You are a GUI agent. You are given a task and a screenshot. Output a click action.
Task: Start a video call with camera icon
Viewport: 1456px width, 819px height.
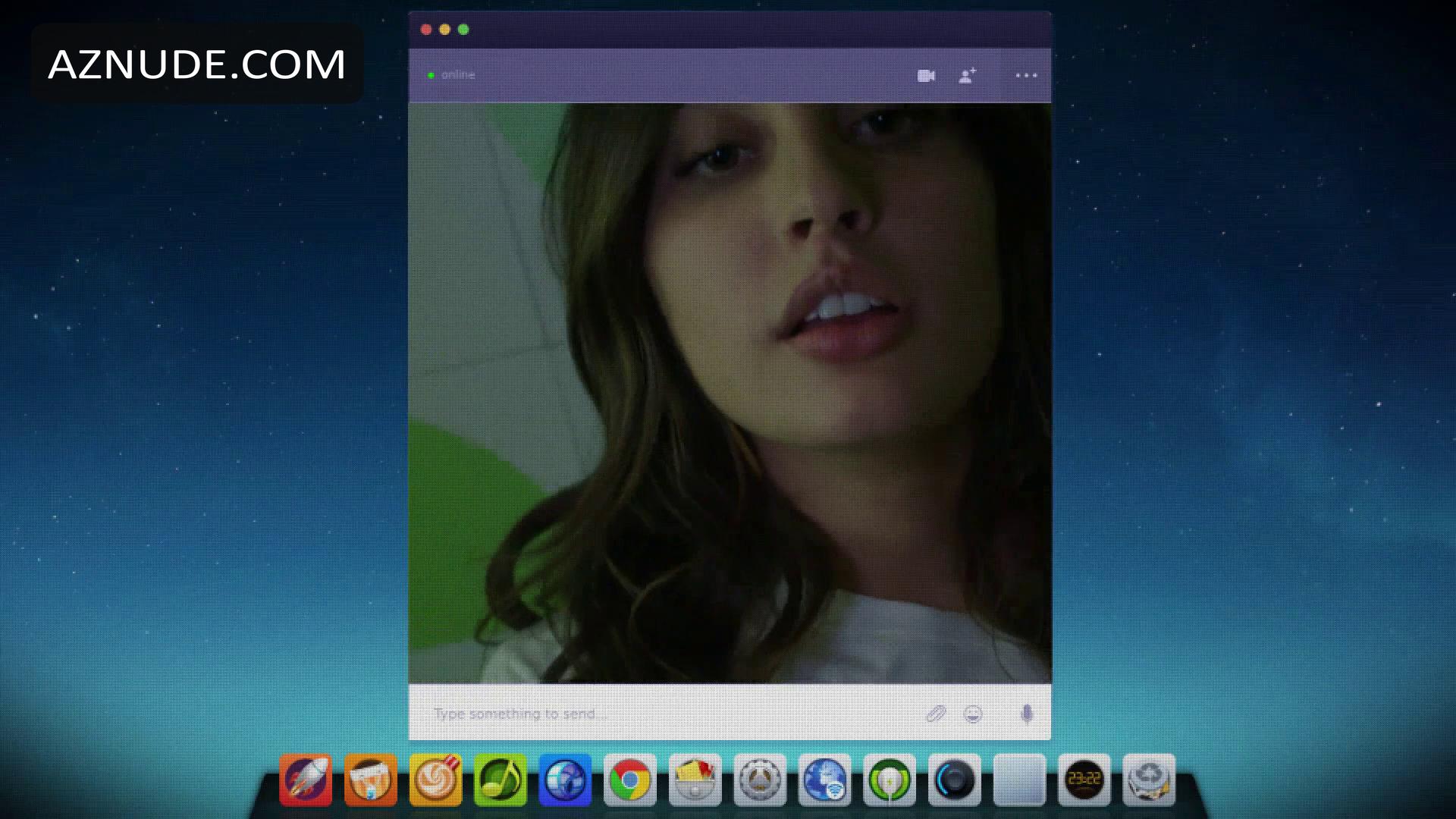[x=926, y=76]
